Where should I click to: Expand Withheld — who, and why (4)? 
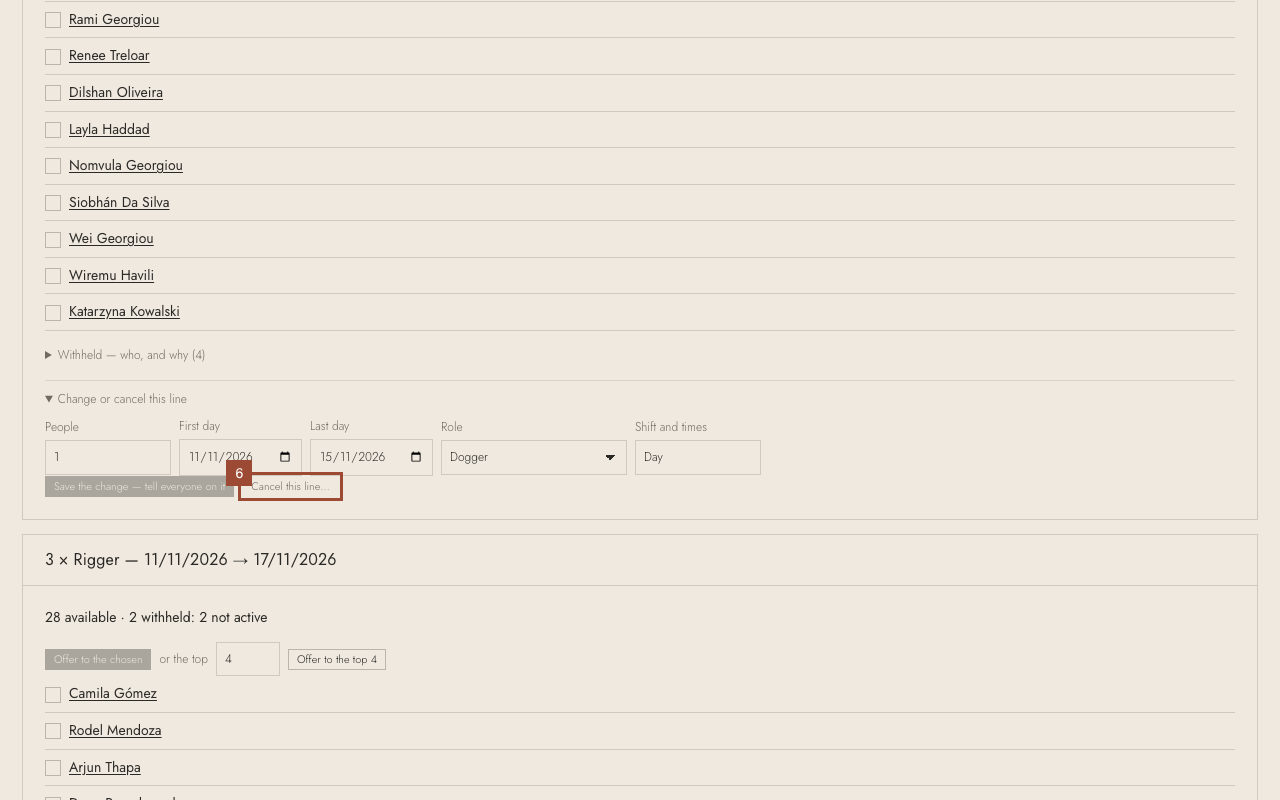(125, 355)
